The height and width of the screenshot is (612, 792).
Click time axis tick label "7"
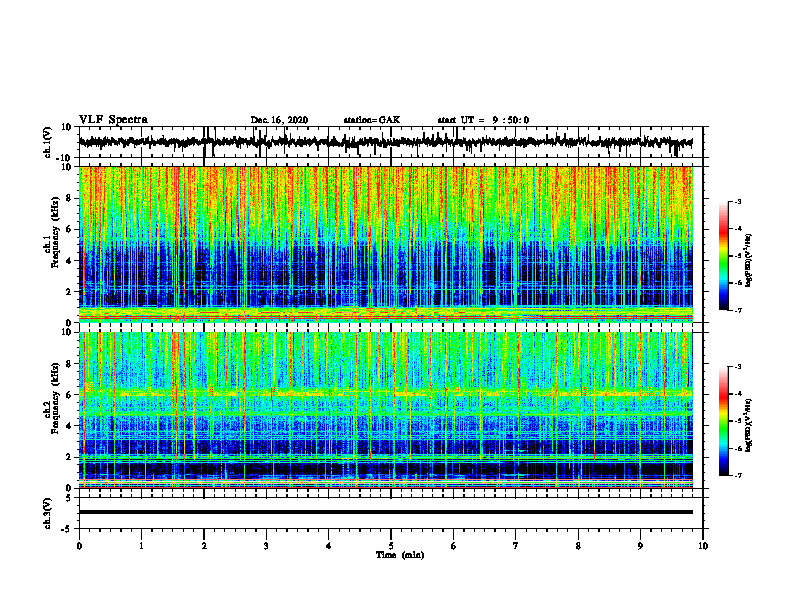tap(516, 546)
